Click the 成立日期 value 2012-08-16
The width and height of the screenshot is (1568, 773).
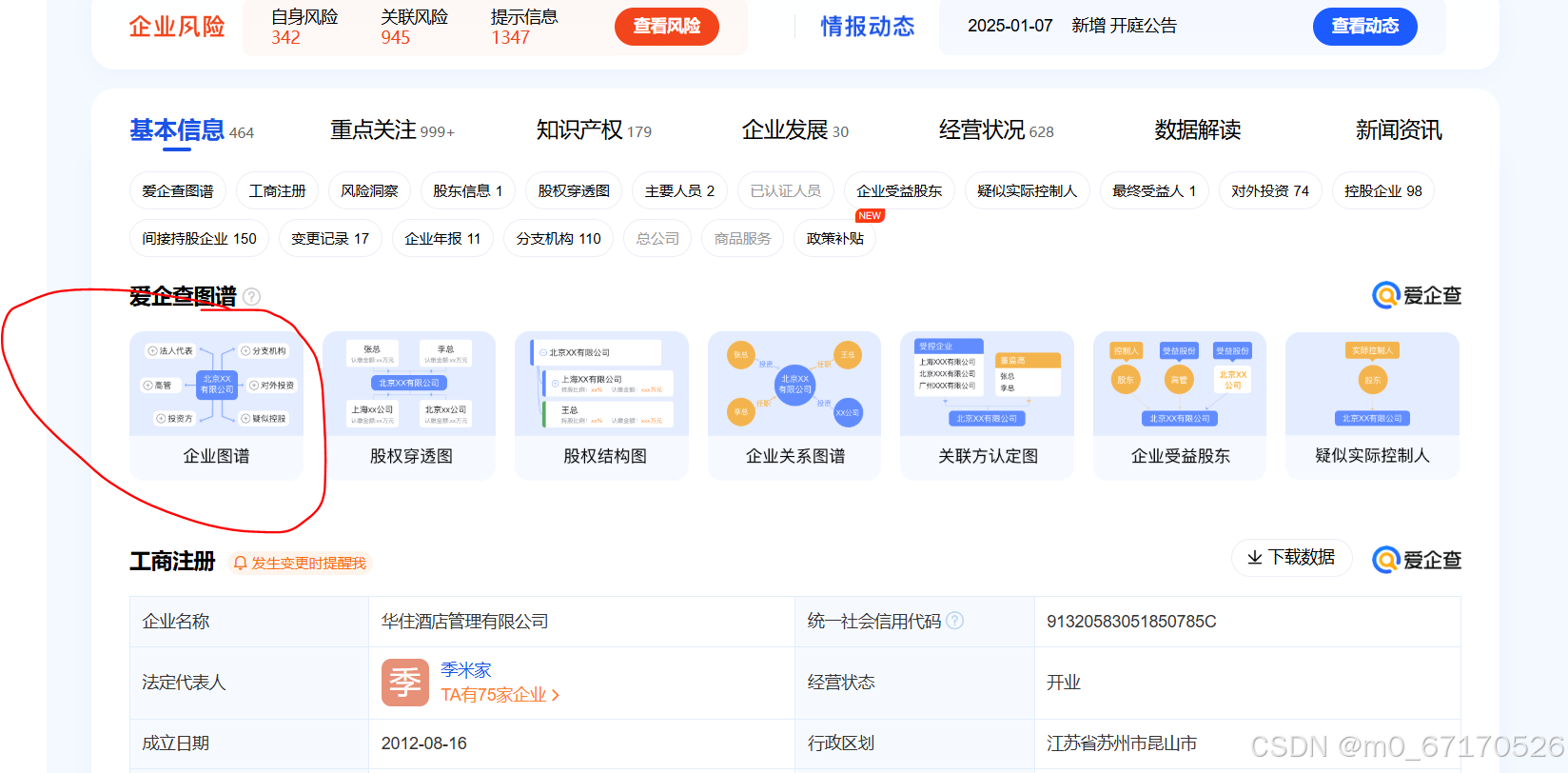coord(423,743)
